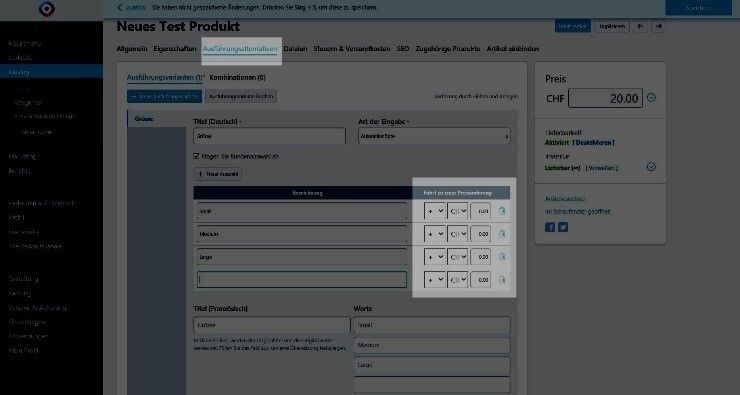Delete the Small option row

pyautogui.click(x=502, y=211)
